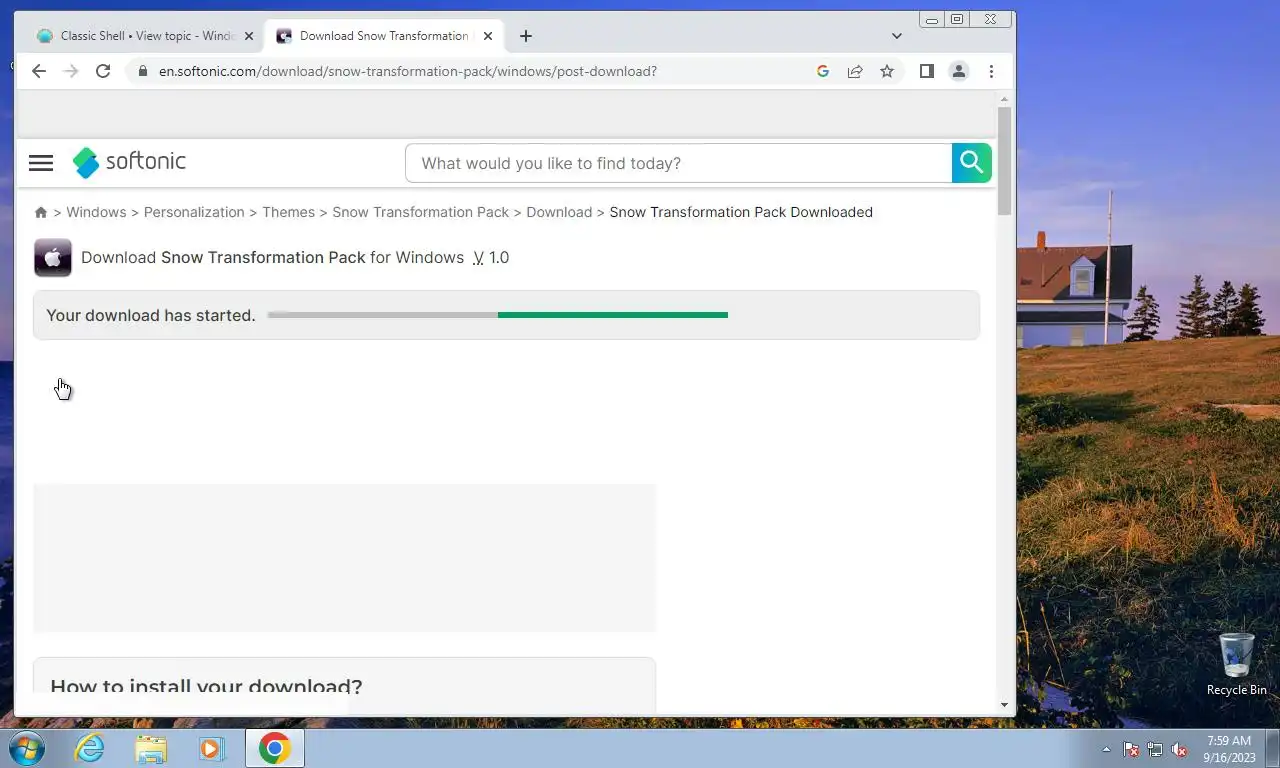1280x768 pixels.
Task: Open the Softonic hamburger menu
Action: 41,163
